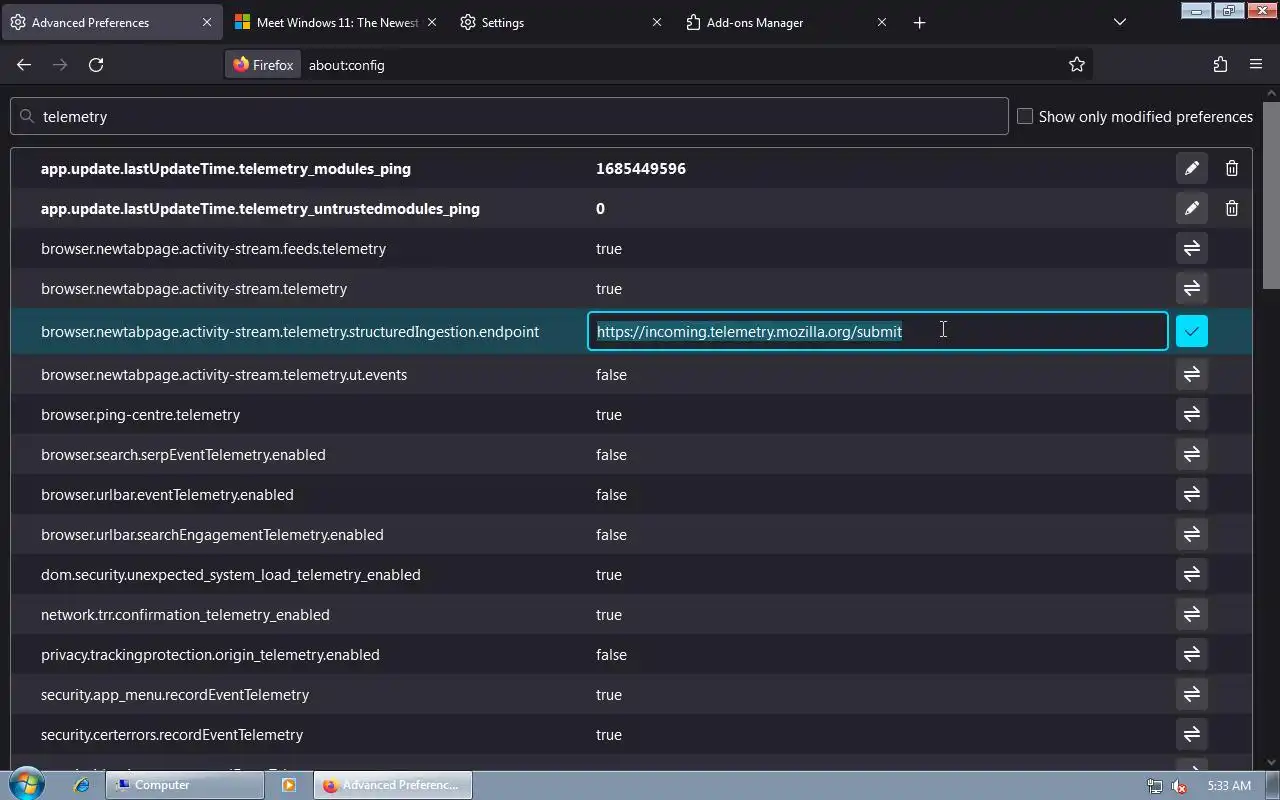1280x800 pixels.
Task: Delete the app.update.lastUpdateTime.telemetry_modules_ping preference
Action: [1231, 168]
